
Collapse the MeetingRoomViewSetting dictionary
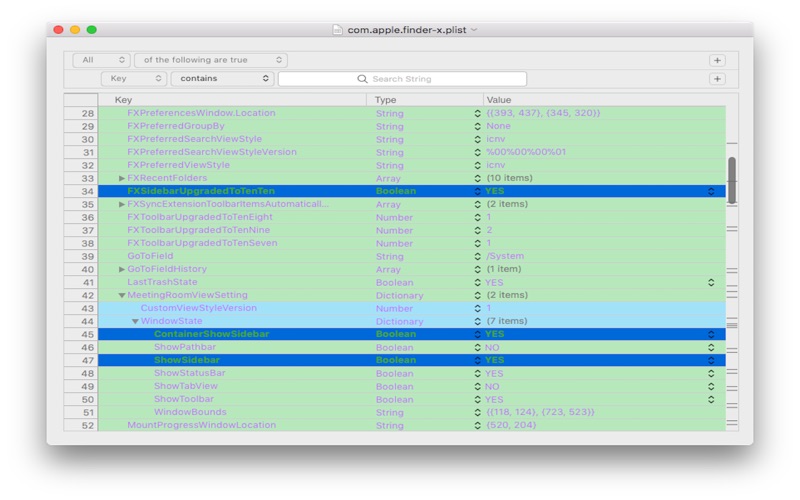tap(122, 295)
